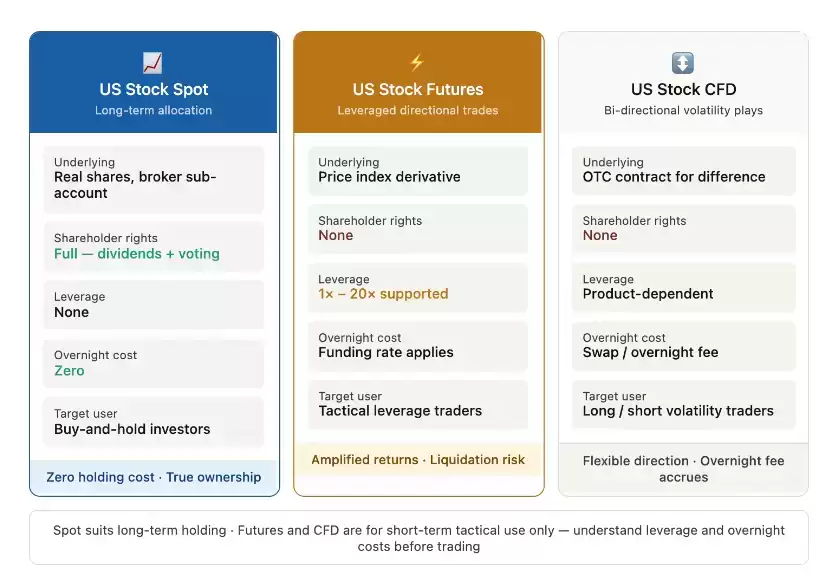Viewport: 834px width, 579px height.
Task: Click the 'Buy-and-hold investors' target user card
Action: click(154, 422)
